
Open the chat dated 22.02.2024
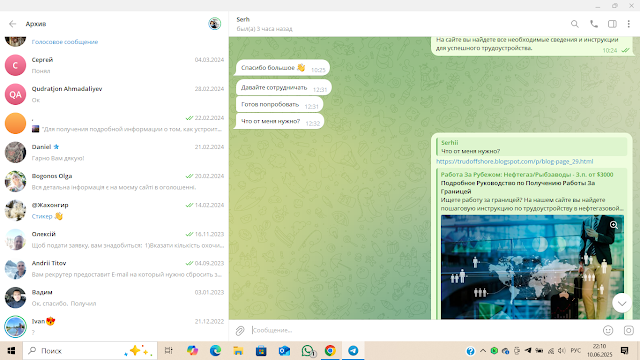[114, 123]
